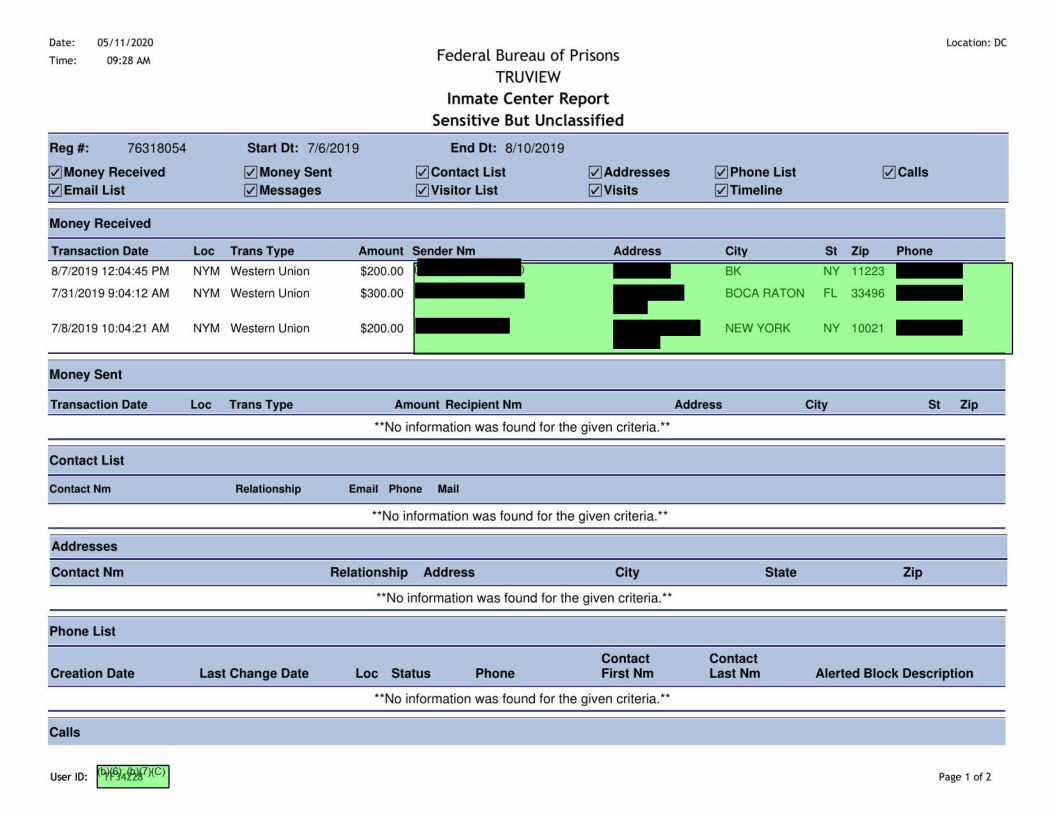Click the Sender Nm column header
The height and width of the screenshot is (816, 1056).
coord(443,251)
